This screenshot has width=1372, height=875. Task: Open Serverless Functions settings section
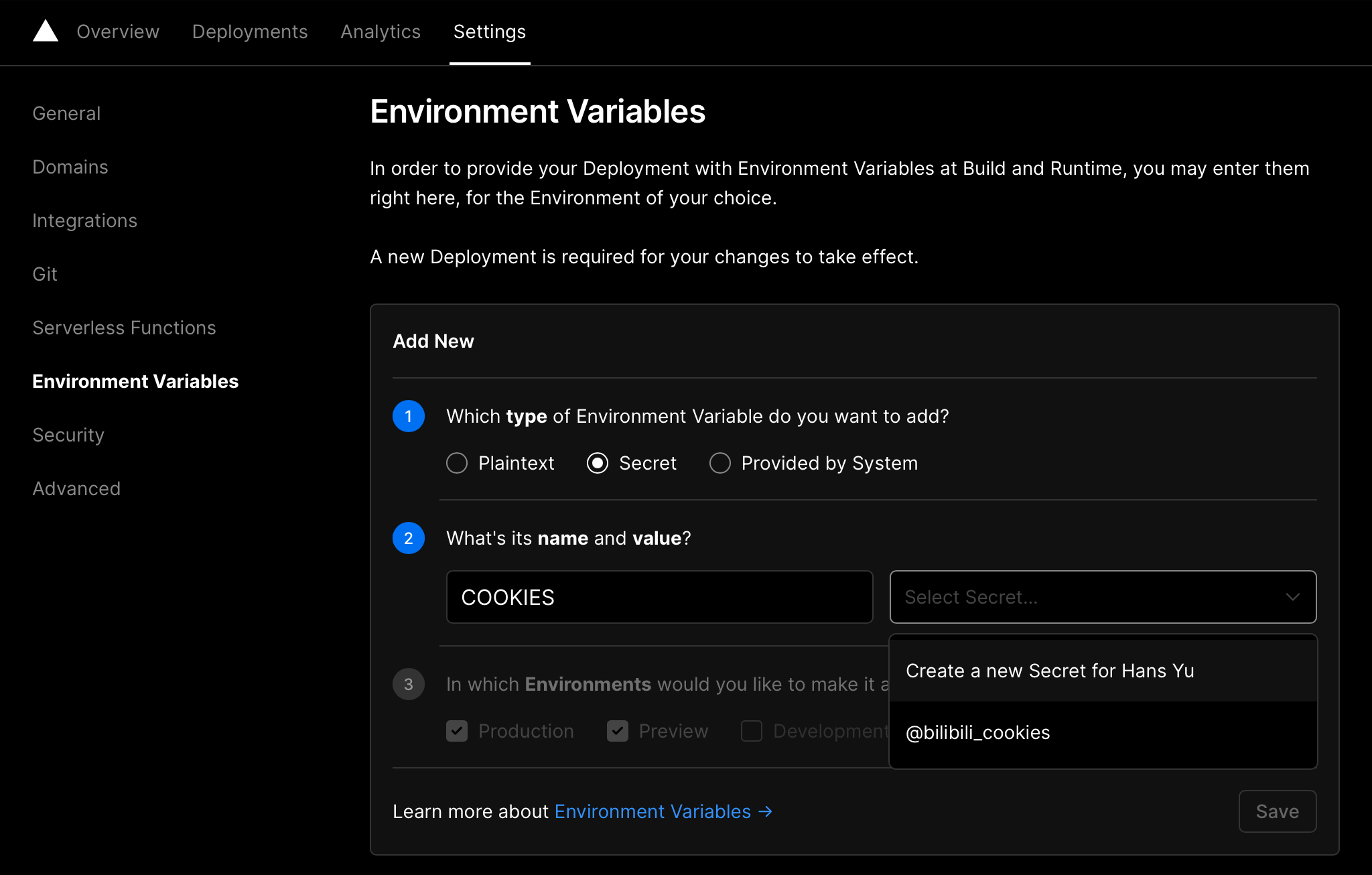124,328
